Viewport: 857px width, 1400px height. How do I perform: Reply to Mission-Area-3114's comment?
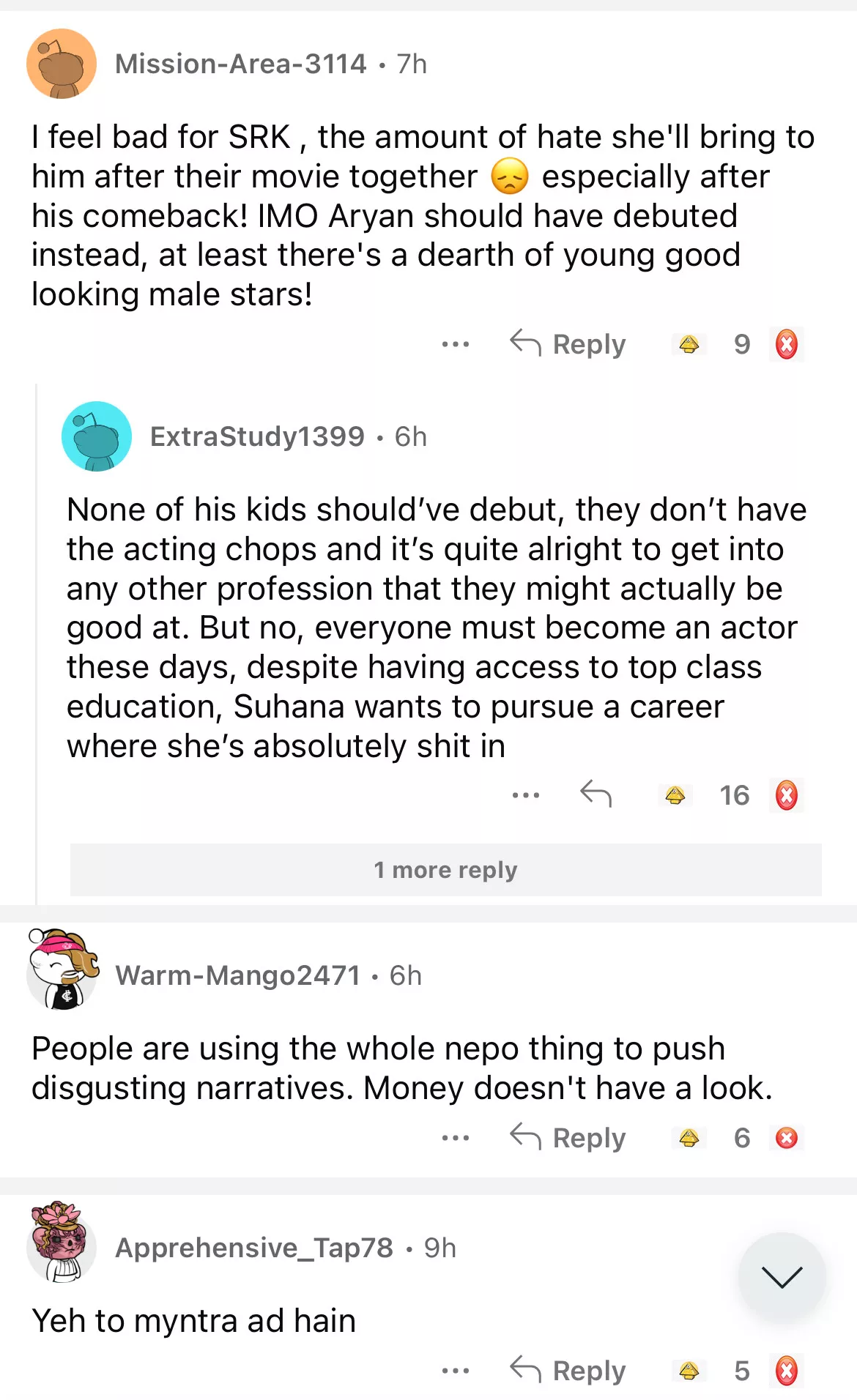pyautogui.click(x=568, y=344)
